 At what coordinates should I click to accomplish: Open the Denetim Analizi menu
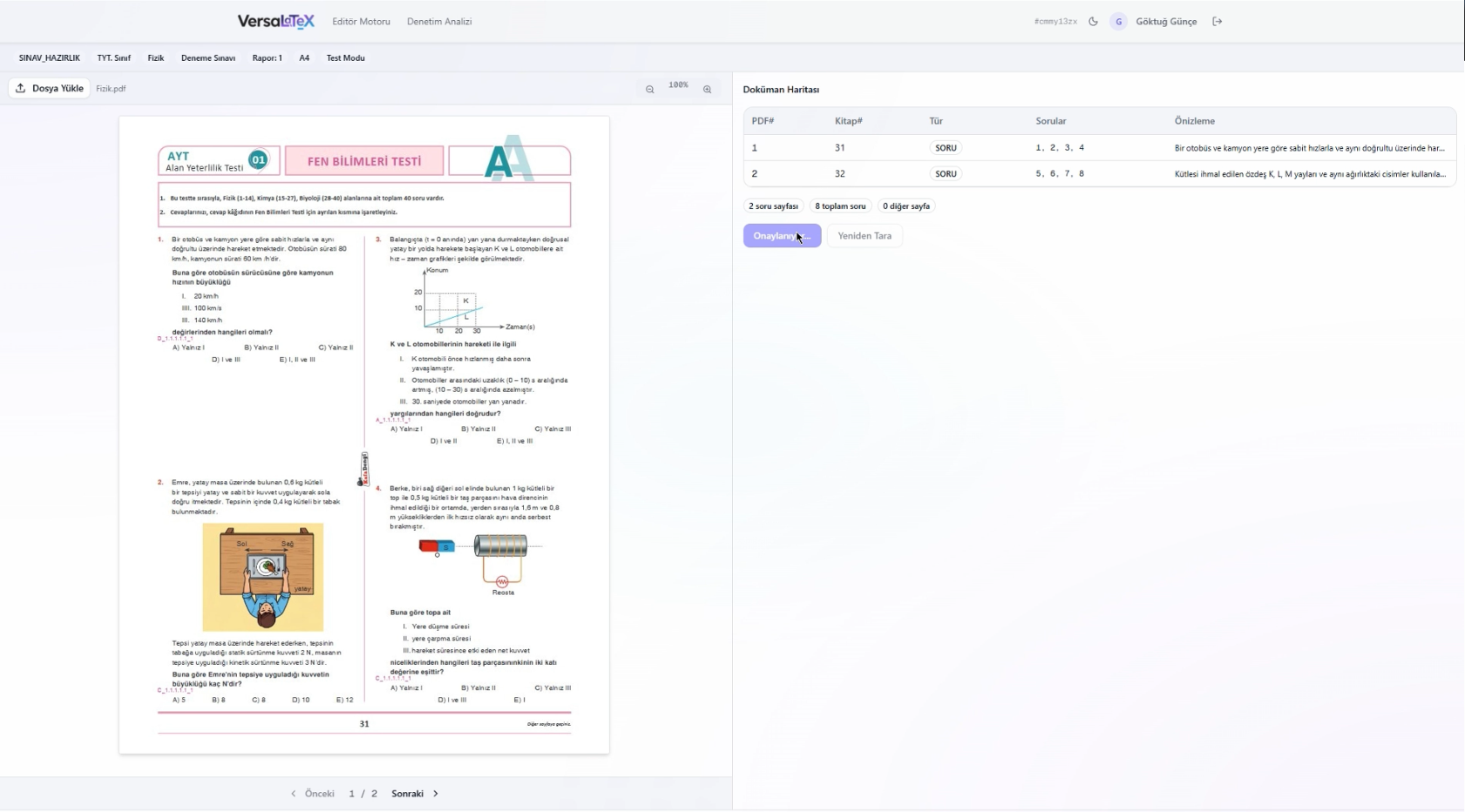pyautogui.click(x=439, y=22)
